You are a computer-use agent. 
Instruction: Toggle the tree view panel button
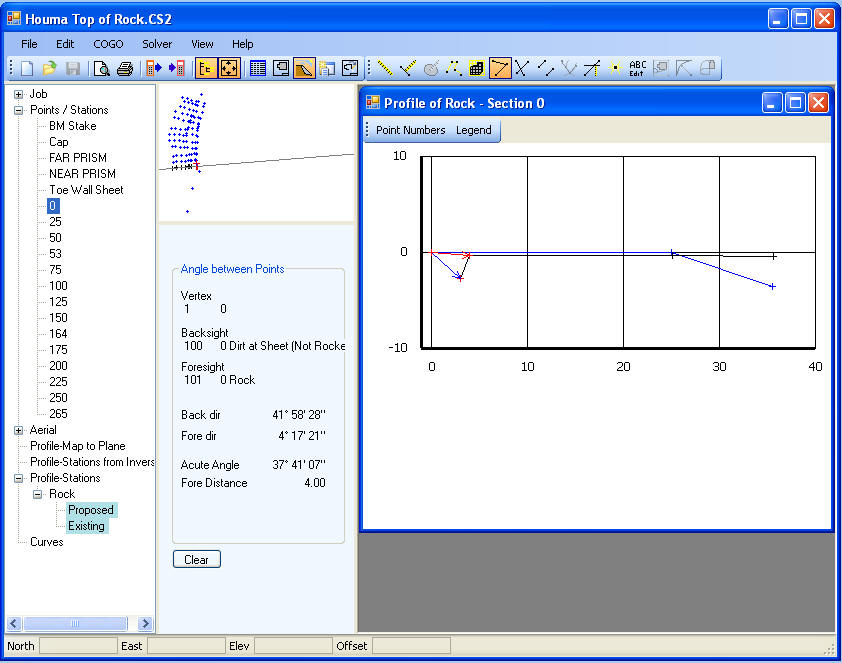[206, 68]
